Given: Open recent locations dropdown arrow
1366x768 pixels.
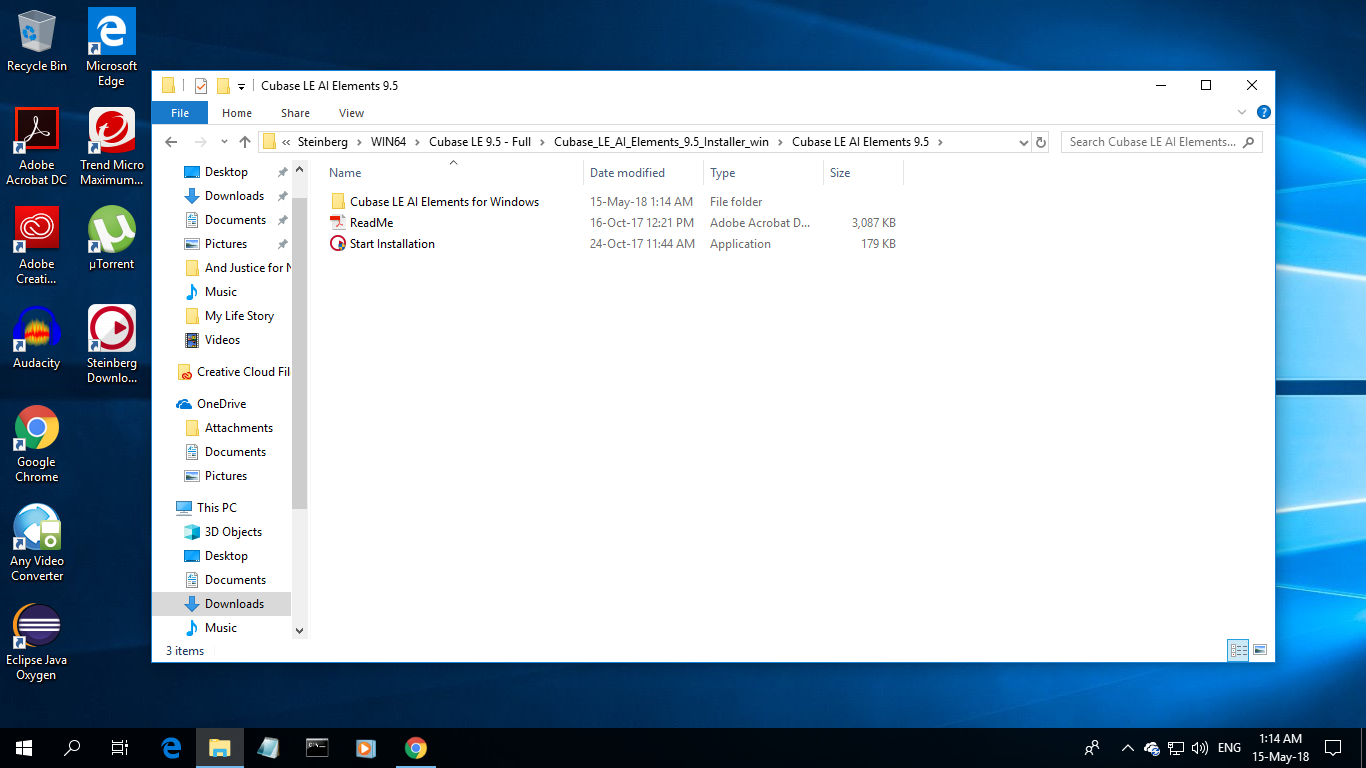Looking at the screenshot, I should click(x=222, y=142).
